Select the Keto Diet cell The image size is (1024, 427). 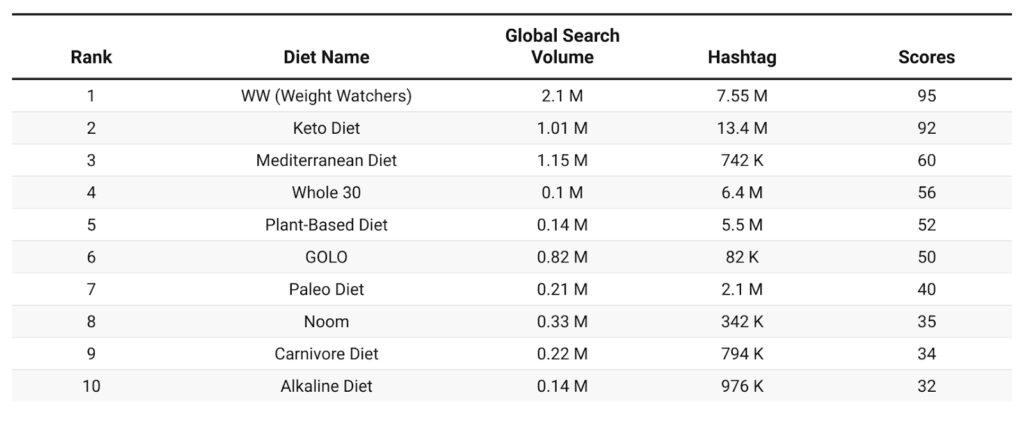point(326,128)
